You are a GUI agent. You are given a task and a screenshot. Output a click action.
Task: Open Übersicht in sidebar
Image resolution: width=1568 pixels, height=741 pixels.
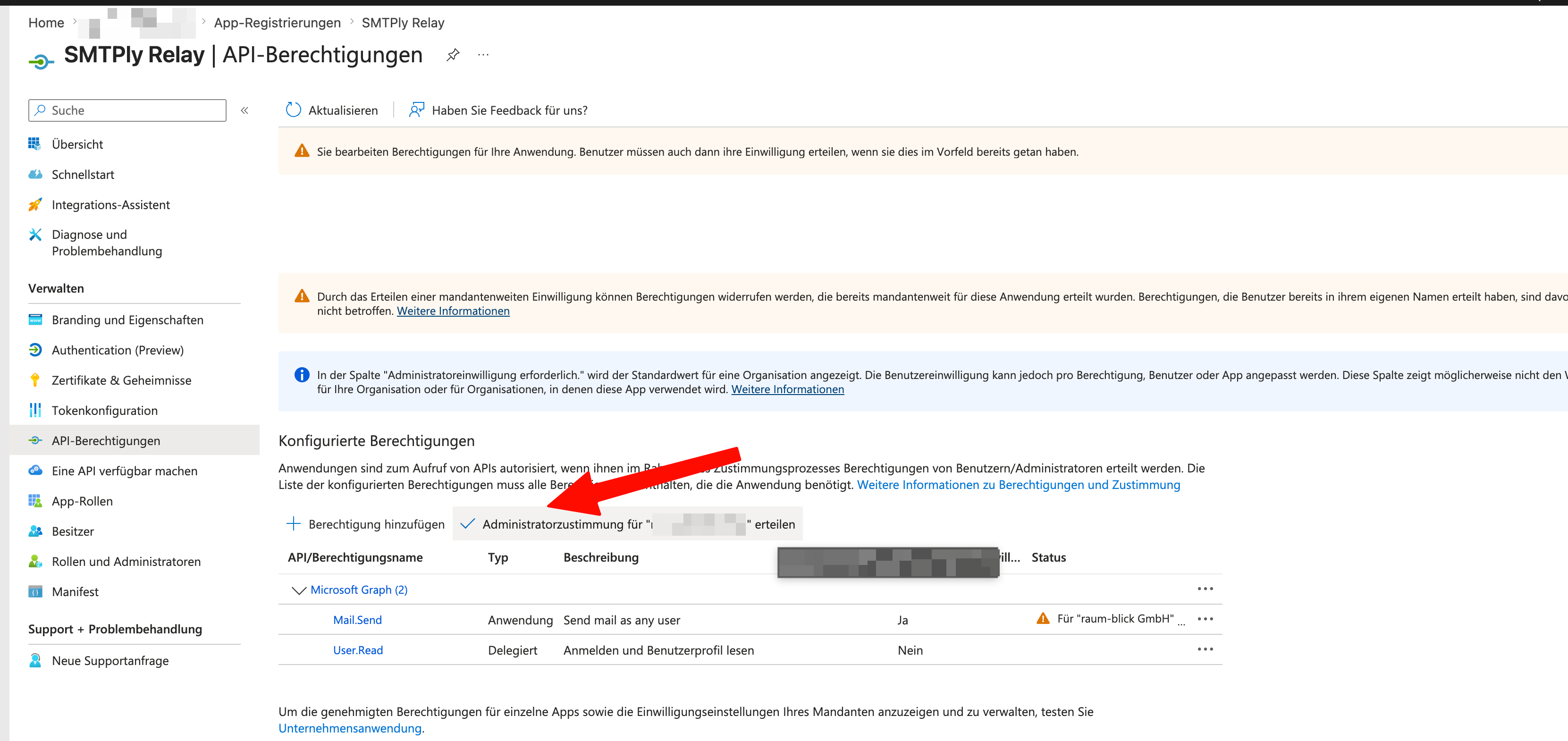click(x=77, y=144)
